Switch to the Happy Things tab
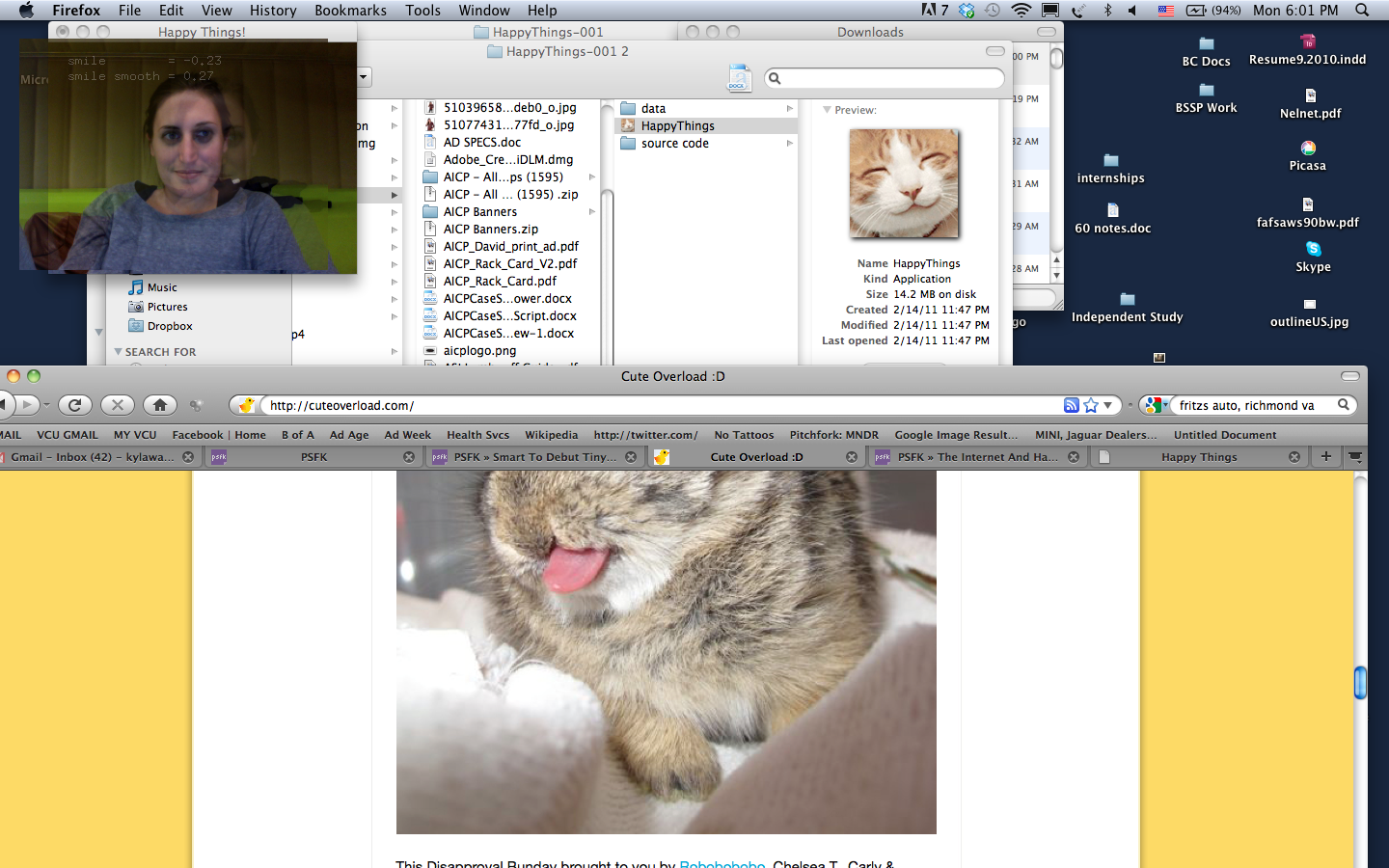 coord(1198,457)
